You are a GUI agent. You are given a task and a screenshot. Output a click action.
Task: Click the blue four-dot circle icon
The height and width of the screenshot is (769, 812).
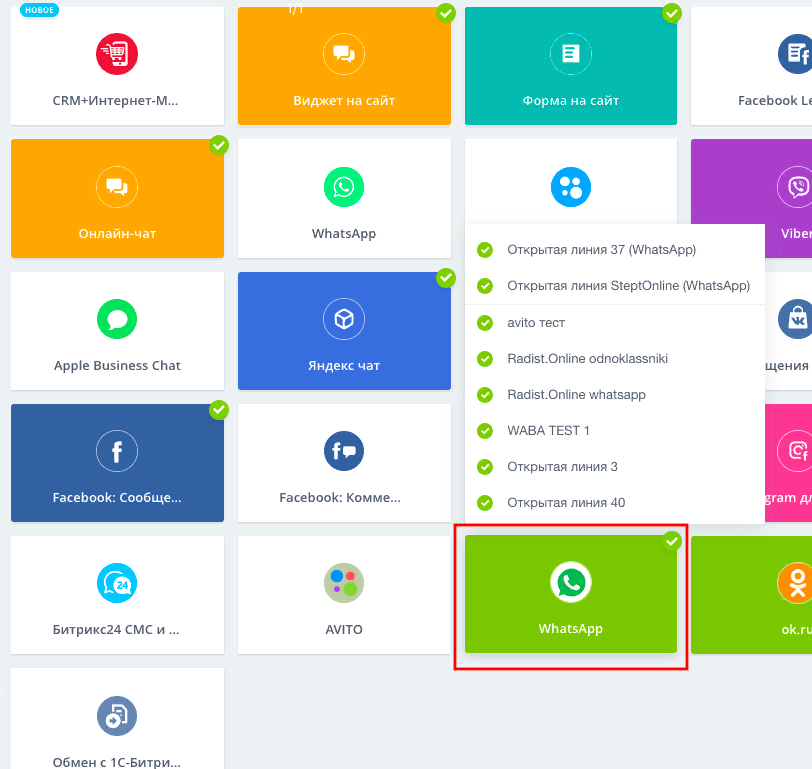571,187
